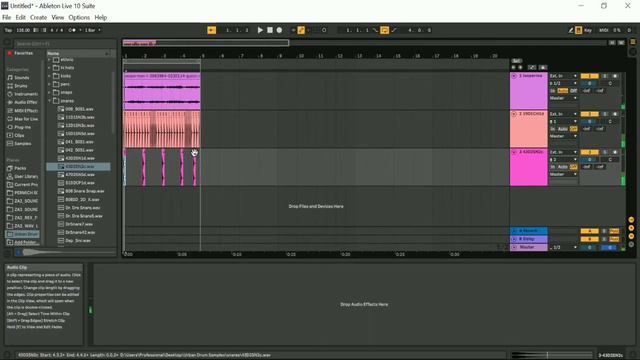Click the Arrangement Record button

pyautogui.click(x=279, y=30)
